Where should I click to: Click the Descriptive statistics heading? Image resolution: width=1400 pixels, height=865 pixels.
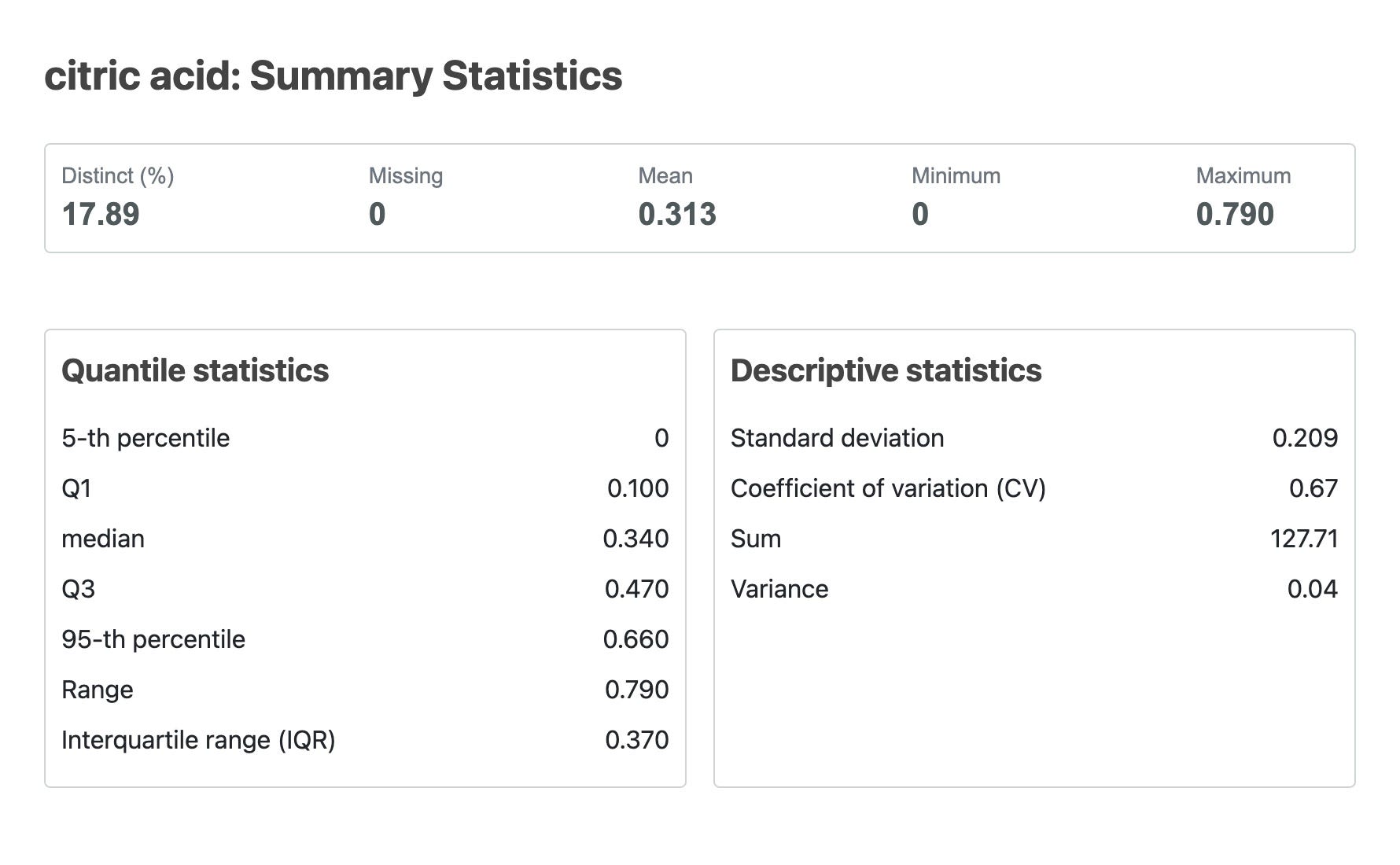pyautogui.click(x=886, y=370)
